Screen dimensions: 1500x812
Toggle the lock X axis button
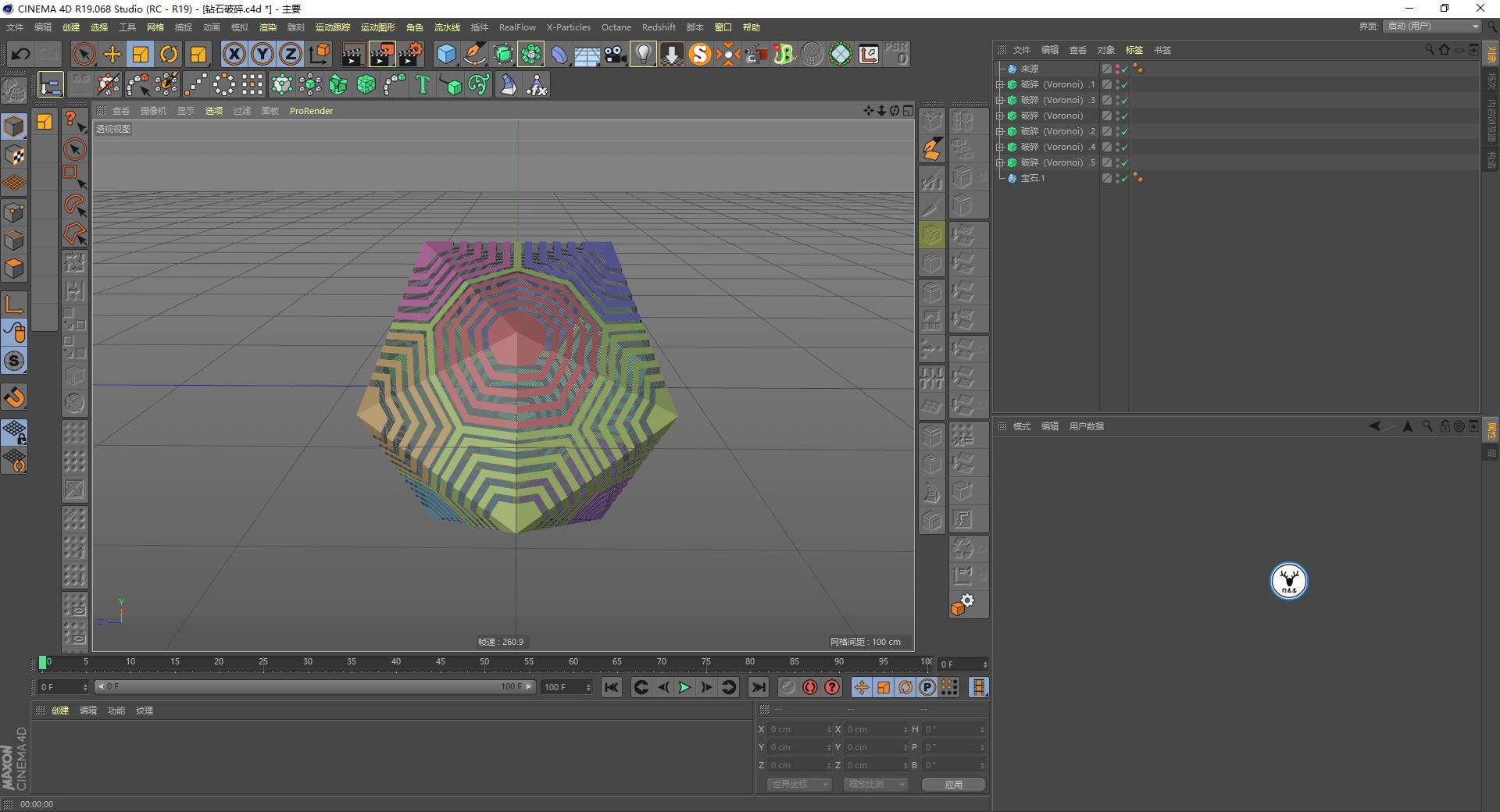click(234, 54)
